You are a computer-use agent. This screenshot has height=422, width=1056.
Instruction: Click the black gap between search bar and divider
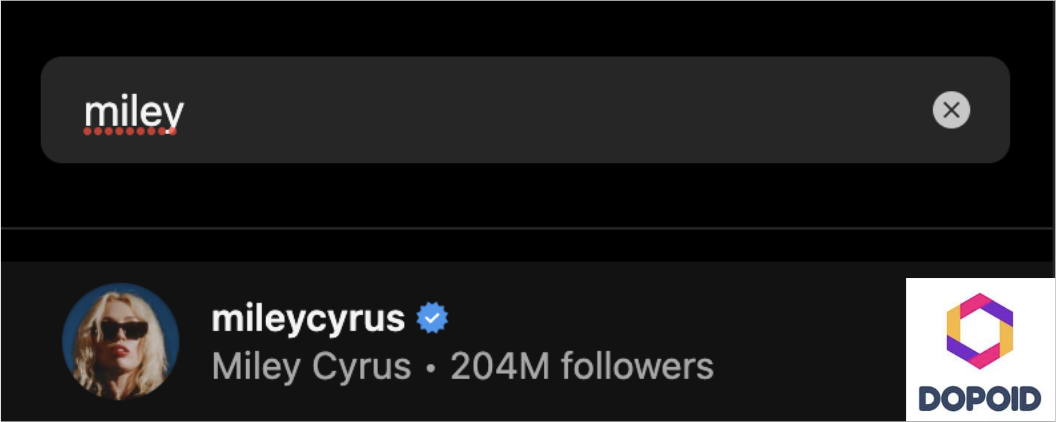coord(528,196)
